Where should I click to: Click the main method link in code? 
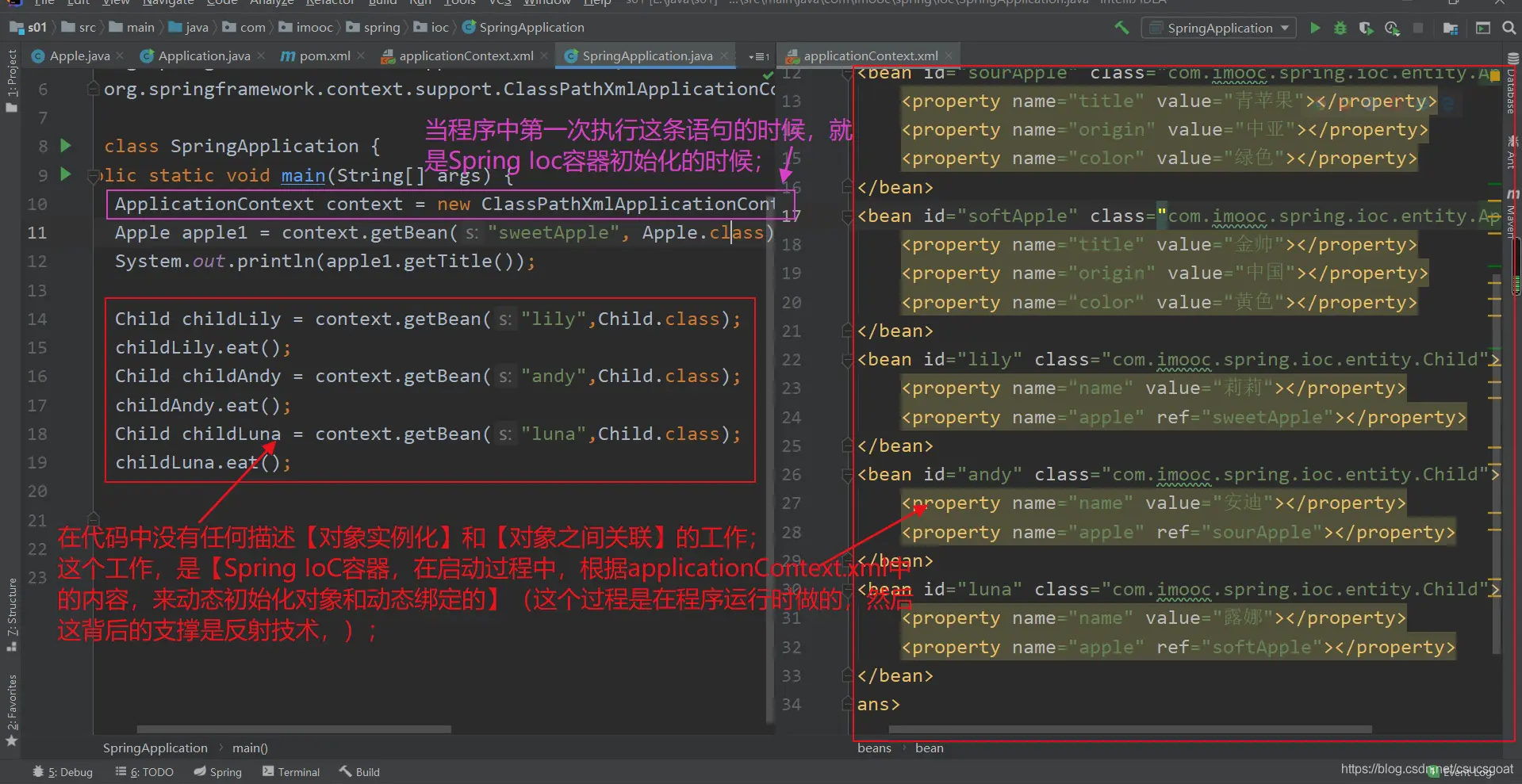(303, 175)
